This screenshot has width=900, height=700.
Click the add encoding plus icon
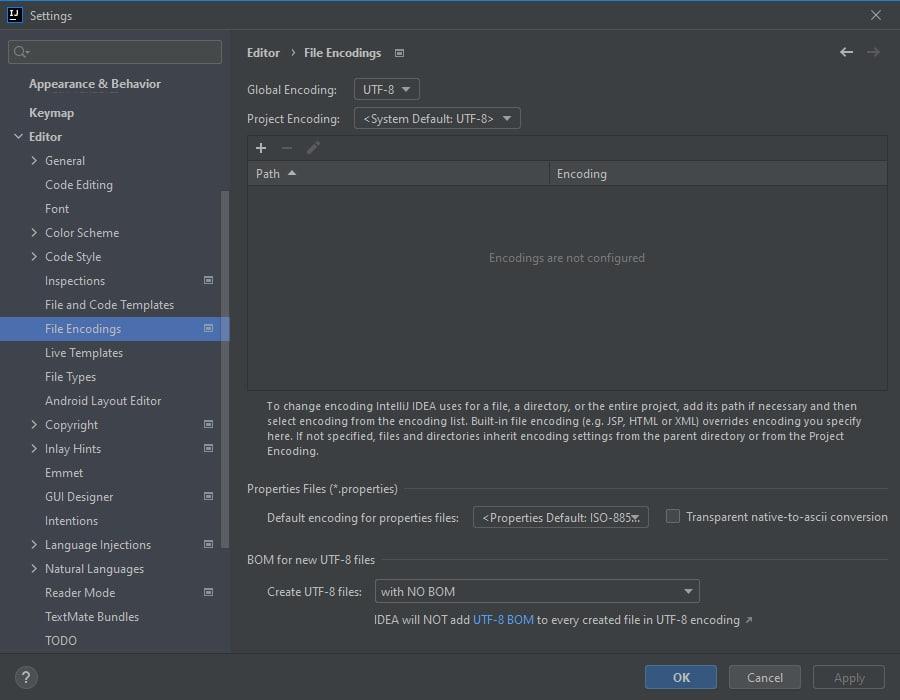tap(261, 148)
